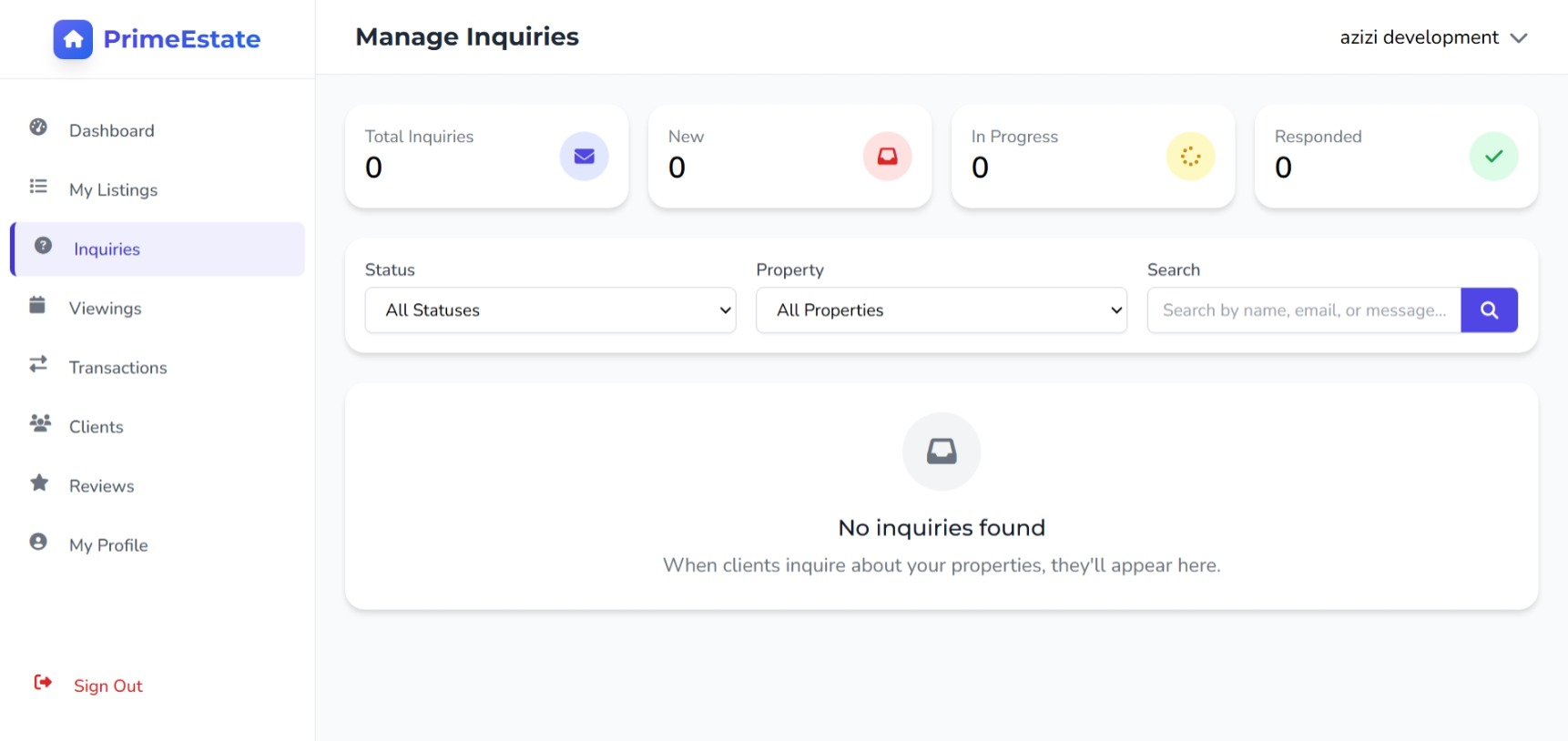Click the Sign Out arrow icon

tap(43, 683)
